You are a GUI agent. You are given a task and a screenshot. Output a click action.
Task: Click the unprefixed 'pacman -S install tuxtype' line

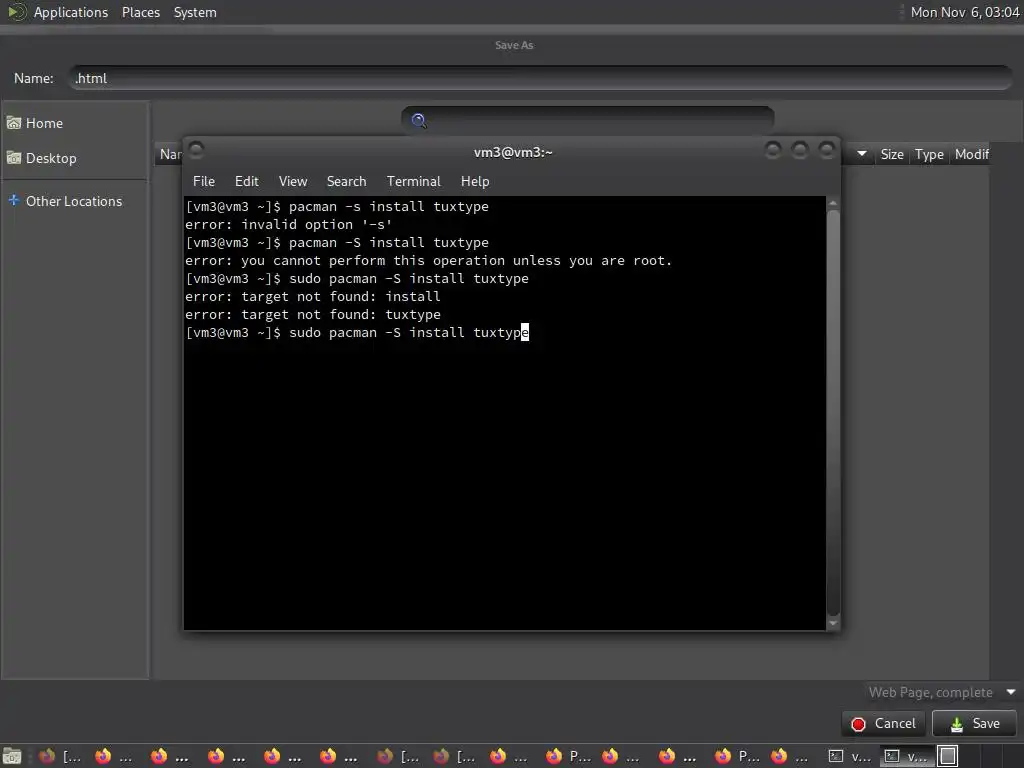pyautogui.click(x=389, y=242)
